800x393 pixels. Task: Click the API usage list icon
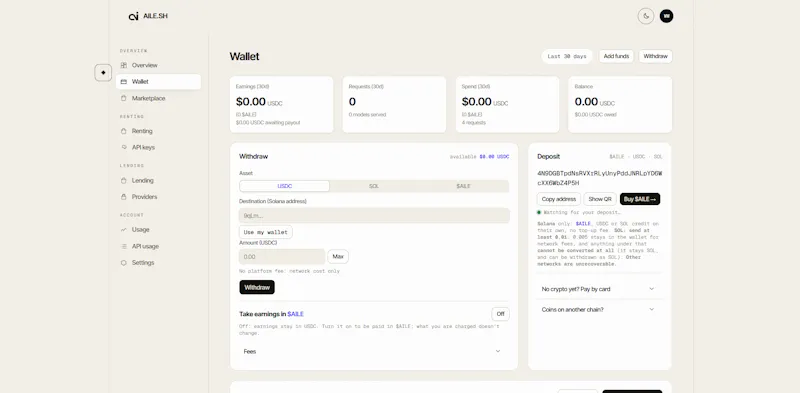click(123, 247)
